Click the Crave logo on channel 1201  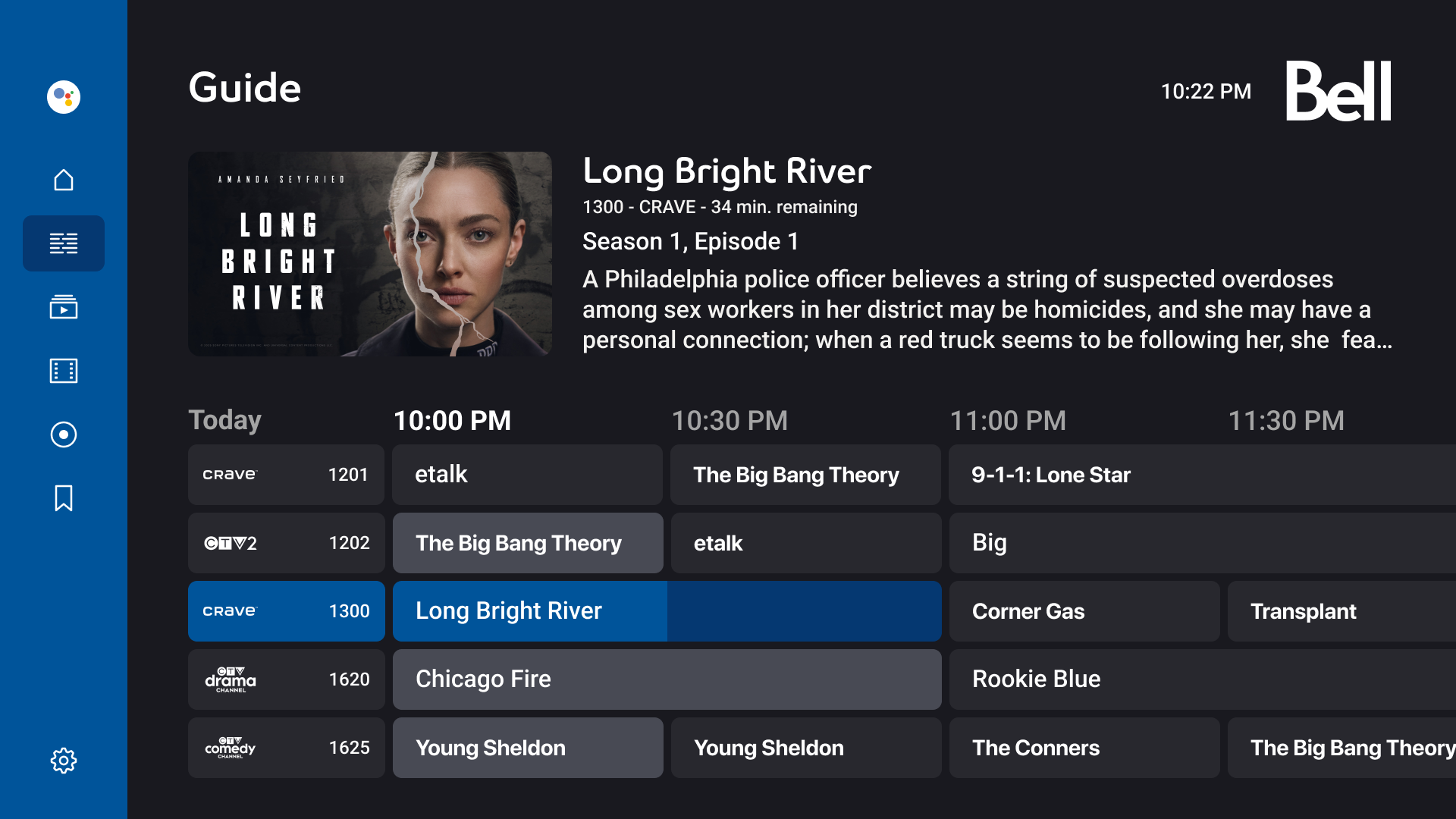pos(229,475)
